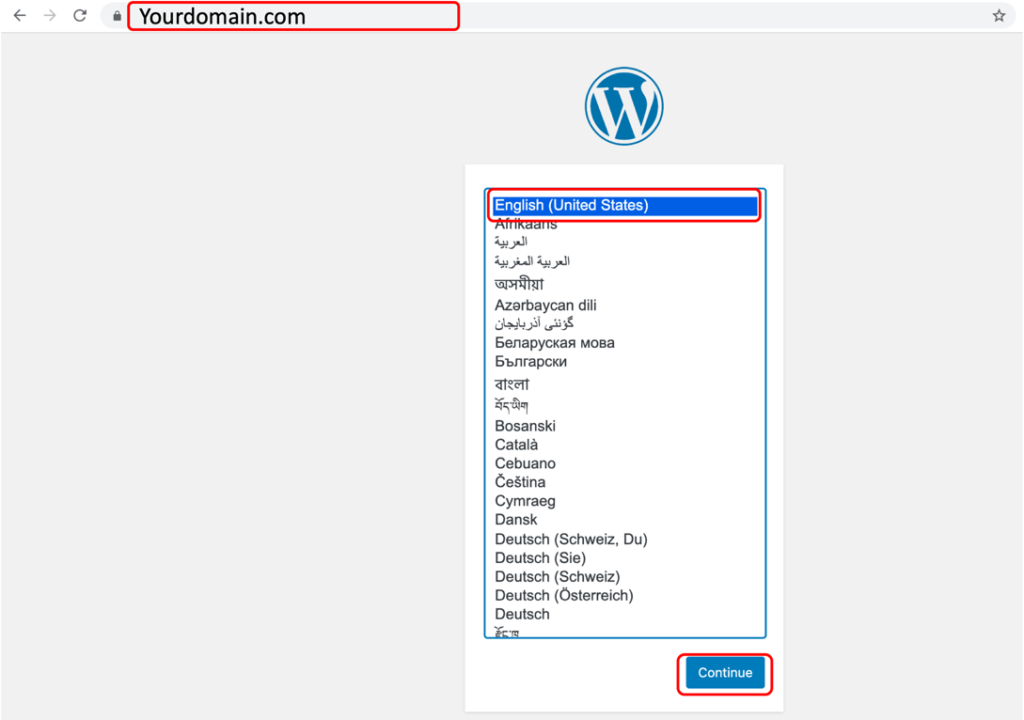The image size is (1024, 720).
Task: Click the Continue button
Action: pos(725,673)
